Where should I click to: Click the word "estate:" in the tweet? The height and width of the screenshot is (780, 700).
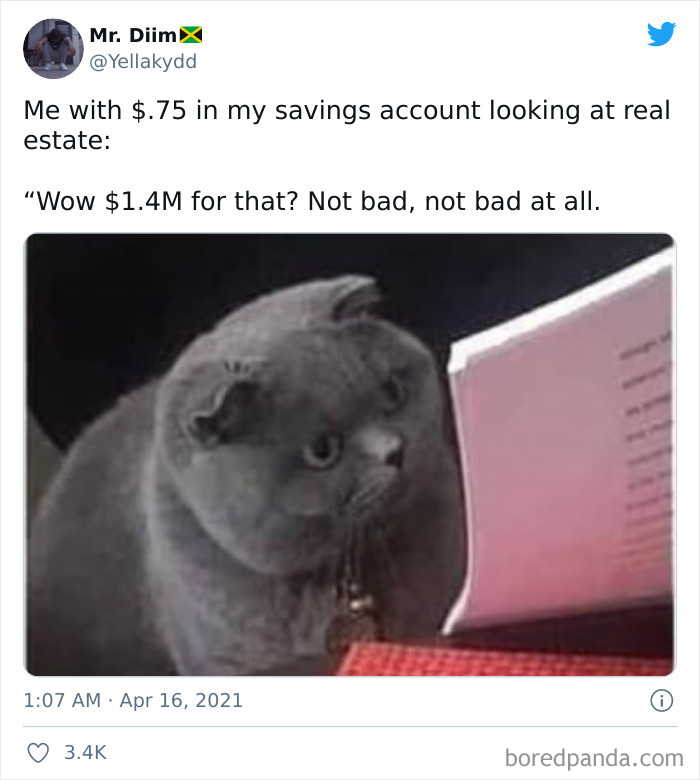(67, 141)
